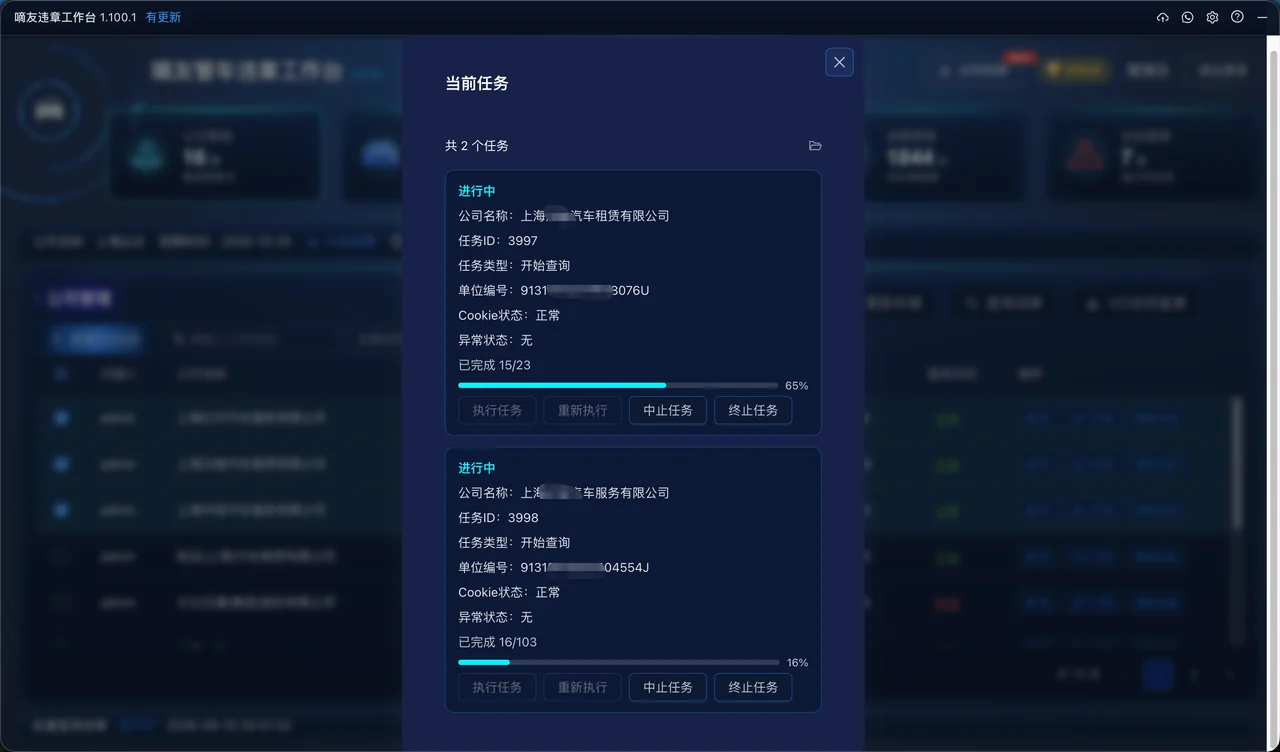This screenshot has width=1280, height=752.
Task: Select the 任务ID：3998 text
Action: coord(498,518)
